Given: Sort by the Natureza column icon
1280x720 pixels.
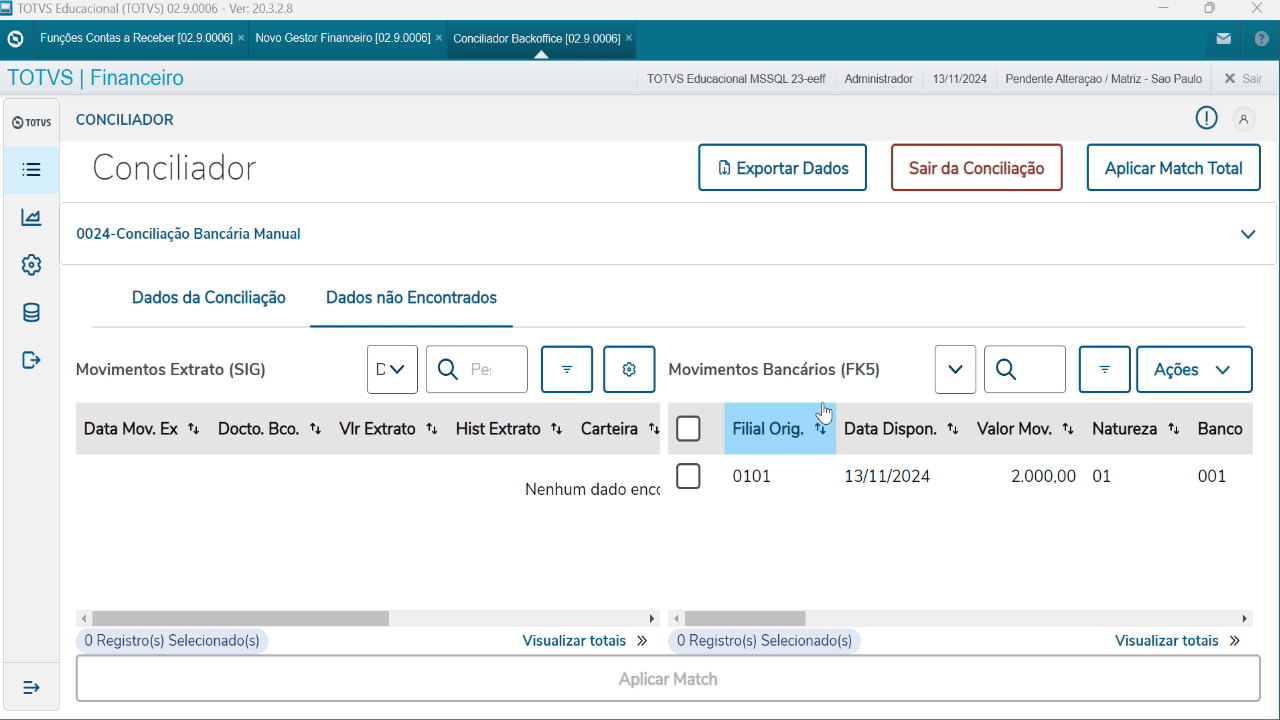Looking at the screenshot, I should coord(1174,429).
